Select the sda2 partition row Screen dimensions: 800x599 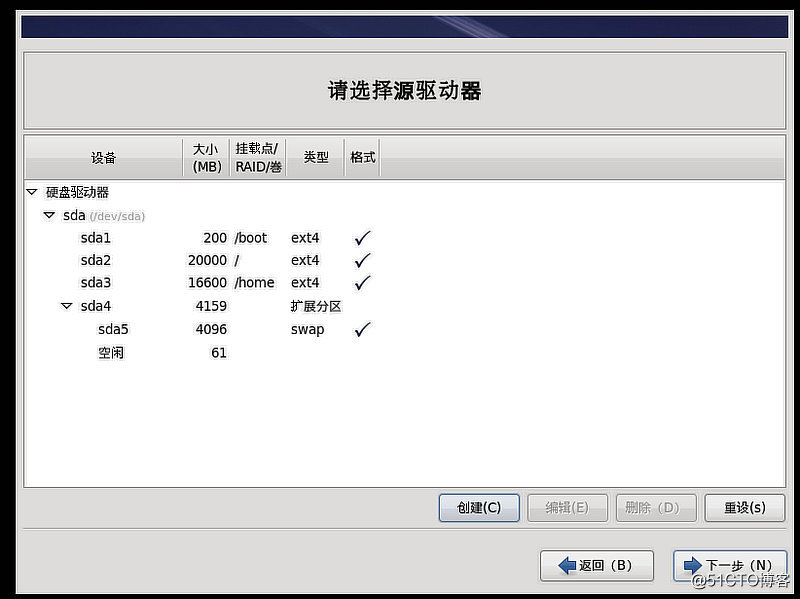point(405,260)
